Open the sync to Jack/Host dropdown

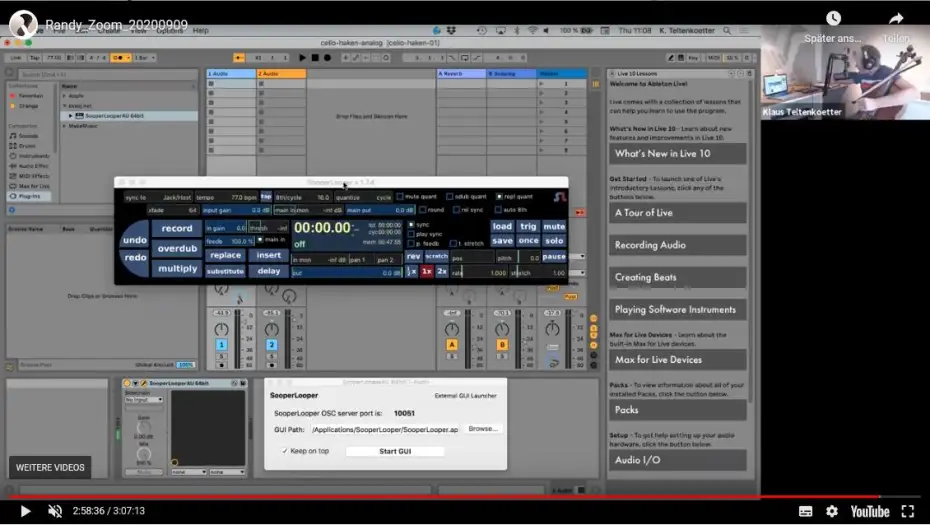click(x=158, y=197)
